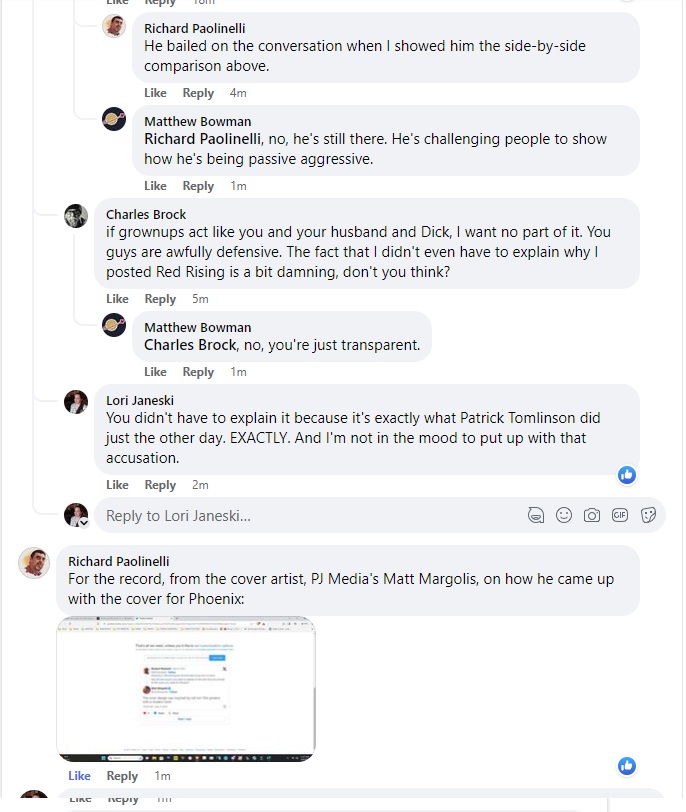Viewport: 686px width, 812px height.
Task: View like reaction on Lori Janeski's comment
Action: [627, 475]
